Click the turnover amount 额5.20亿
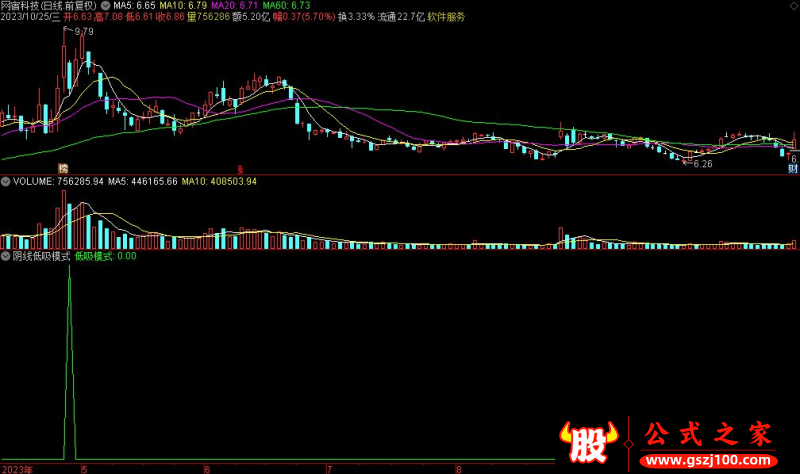Screen dimensions: 800x474 [x=251, y=17]
